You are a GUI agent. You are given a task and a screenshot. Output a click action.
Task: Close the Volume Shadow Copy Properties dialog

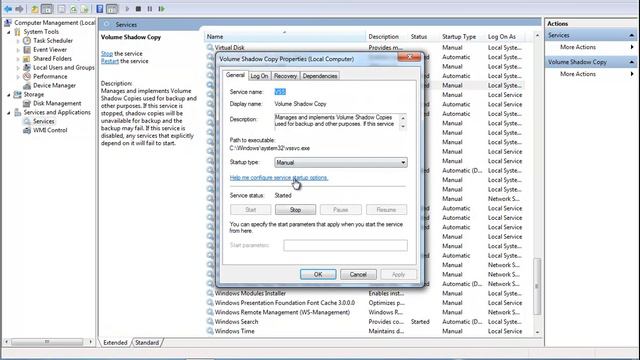point(409,57)
